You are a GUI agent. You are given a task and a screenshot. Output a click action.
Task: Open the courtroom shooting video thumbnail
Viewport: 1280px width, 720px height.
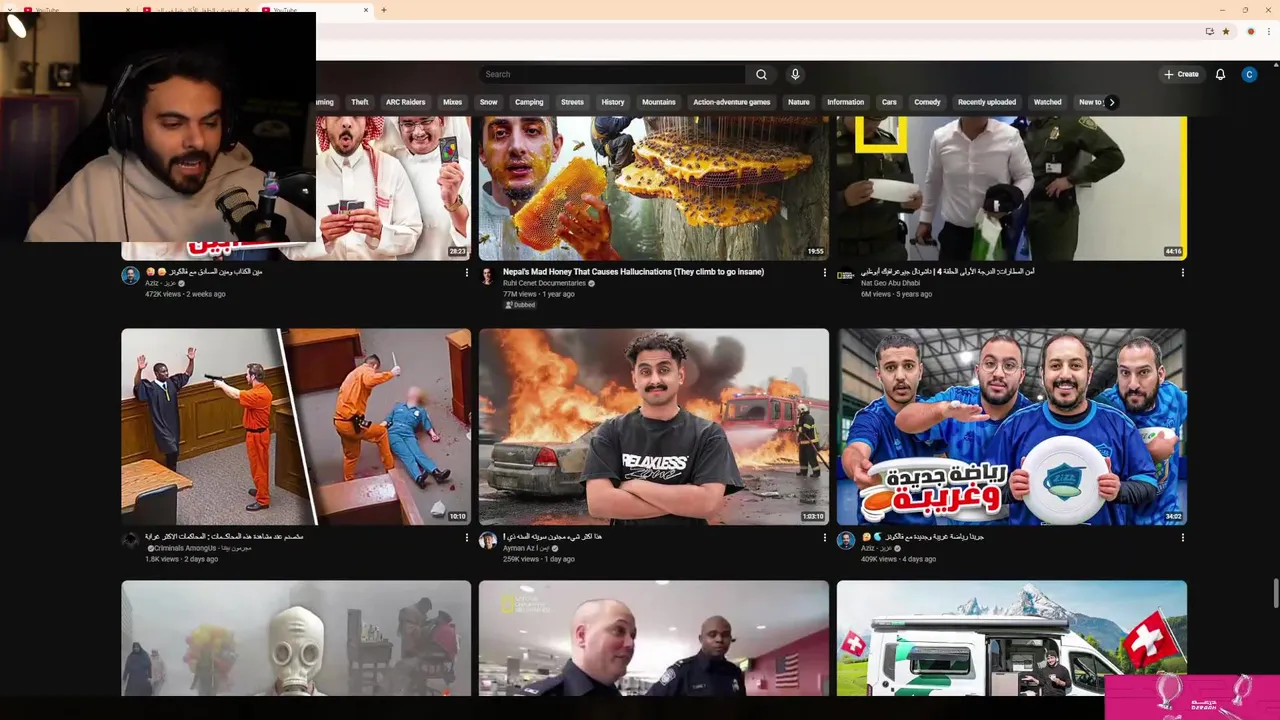(296, 427)
